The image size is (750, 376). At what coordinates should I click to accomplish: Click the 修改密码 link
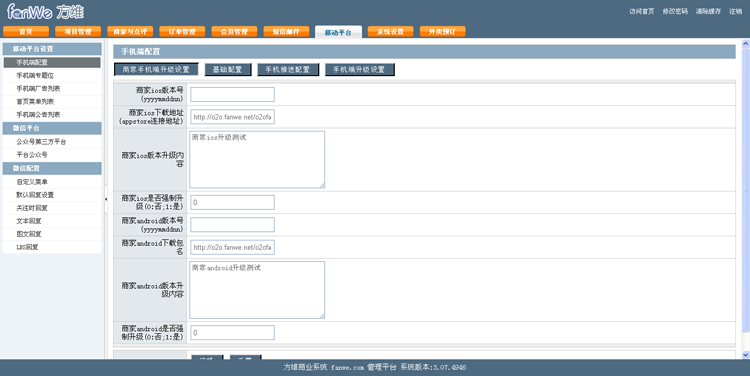coord(675,11)
